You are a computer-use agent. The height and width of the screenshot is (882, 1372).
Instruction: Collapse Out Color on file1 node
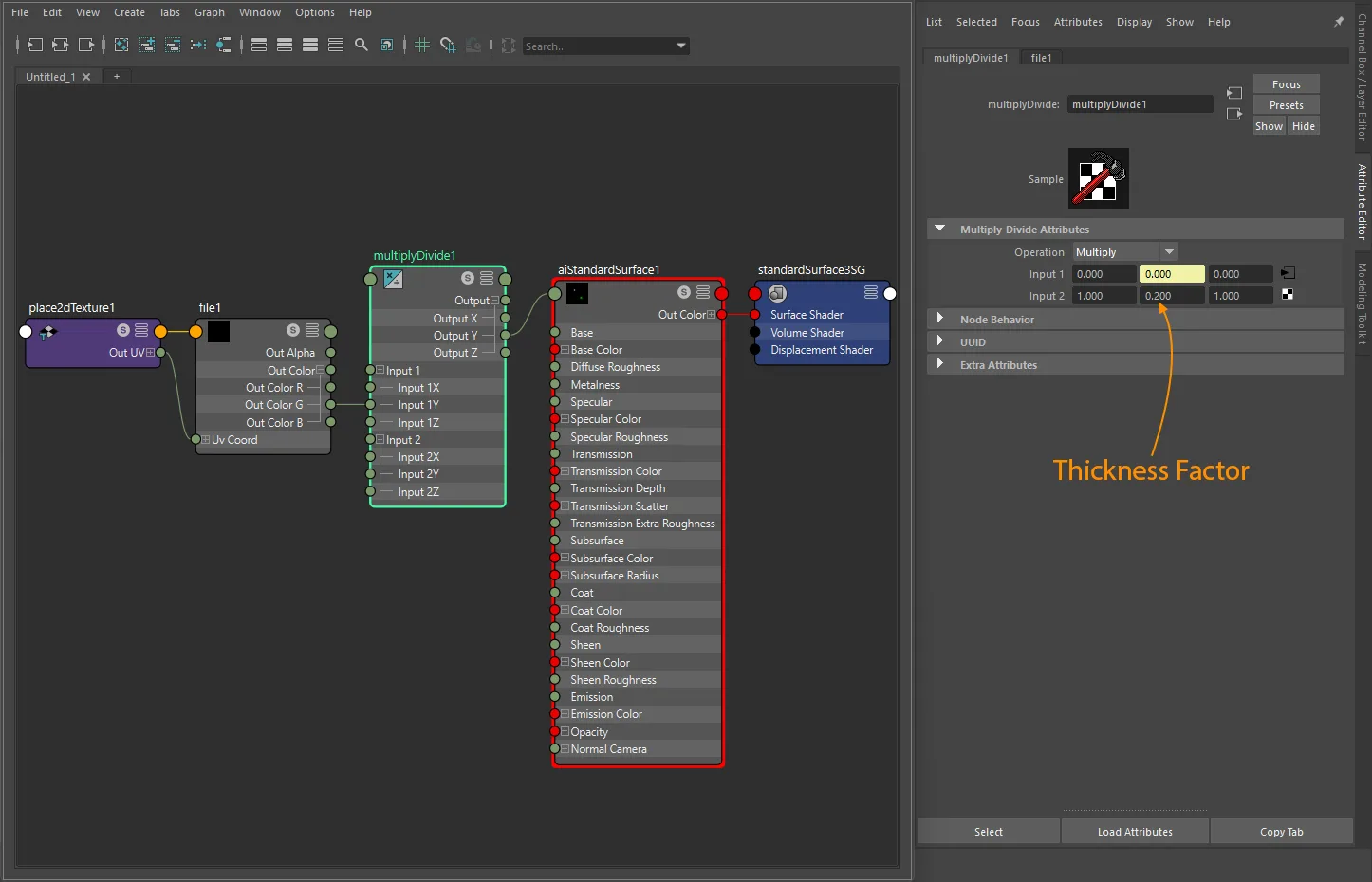[x=320, y=370]
